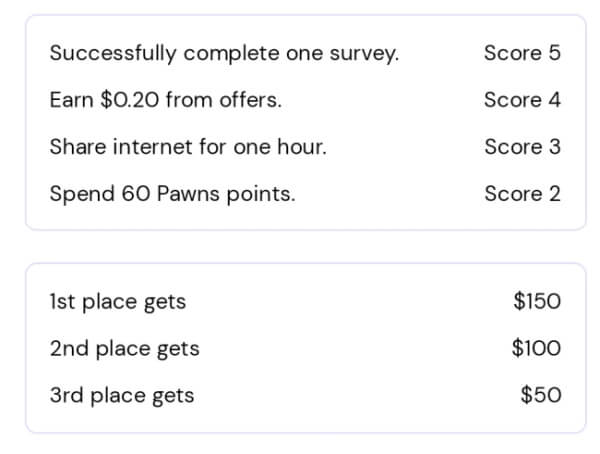Click the '$0.20' amount in offers row
600x454 pixels.
pyautogui.click(x=130, y=100)
